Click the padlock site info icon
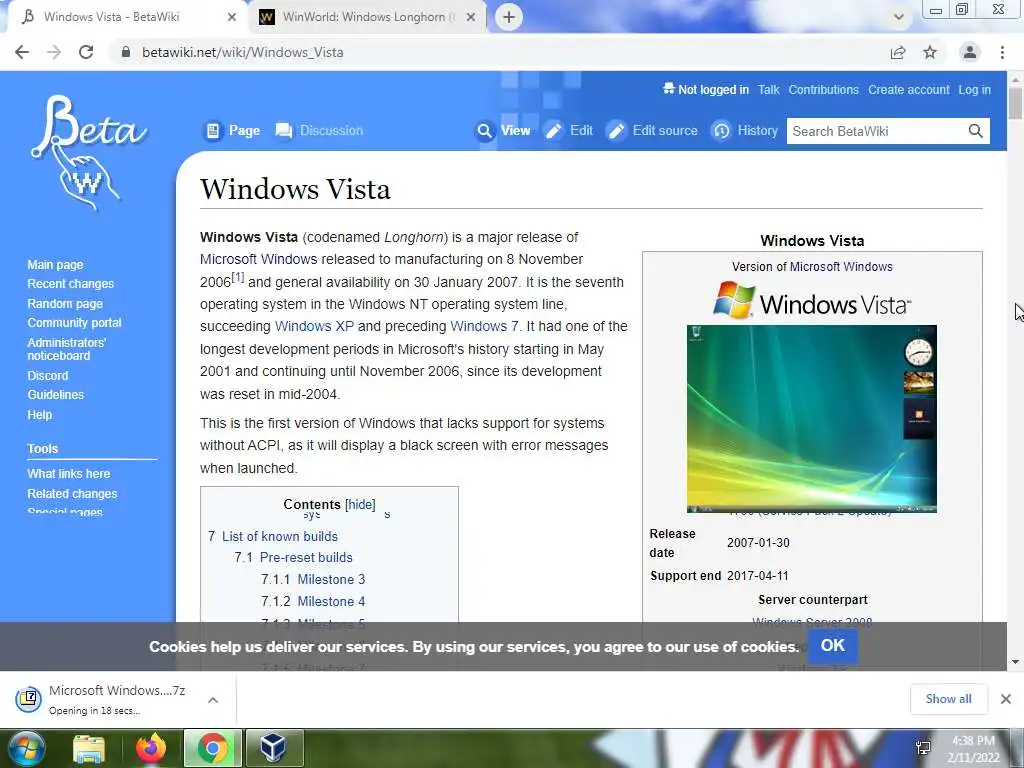The width and height of the screenshot is (1024, 768). tap(126, 52)
